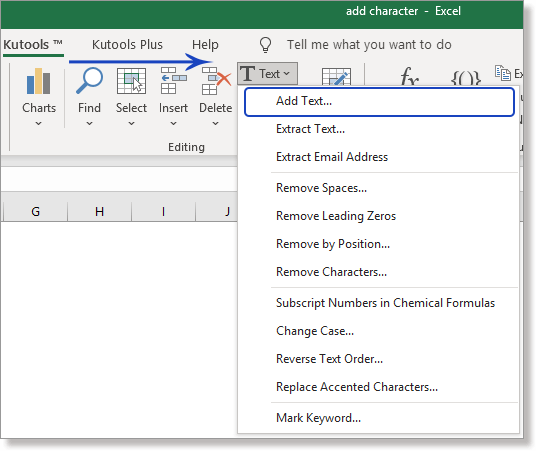Image resolution: width=536 pixels, height=451 pixels.
Task: Click the curly braces formula icon
Action: 466,78
